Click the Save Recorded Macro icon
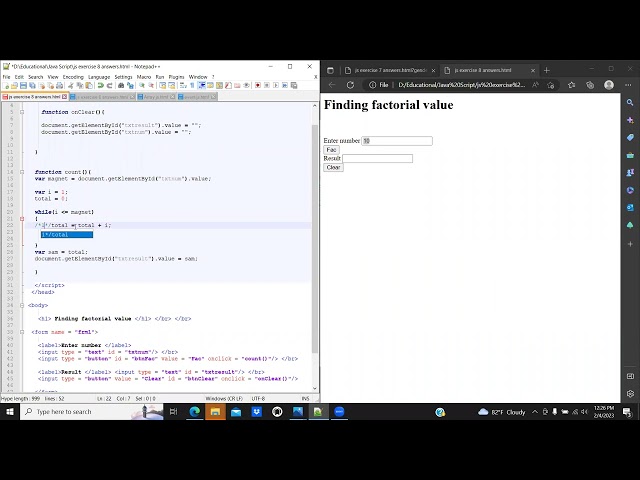 (x=294, y=85)
